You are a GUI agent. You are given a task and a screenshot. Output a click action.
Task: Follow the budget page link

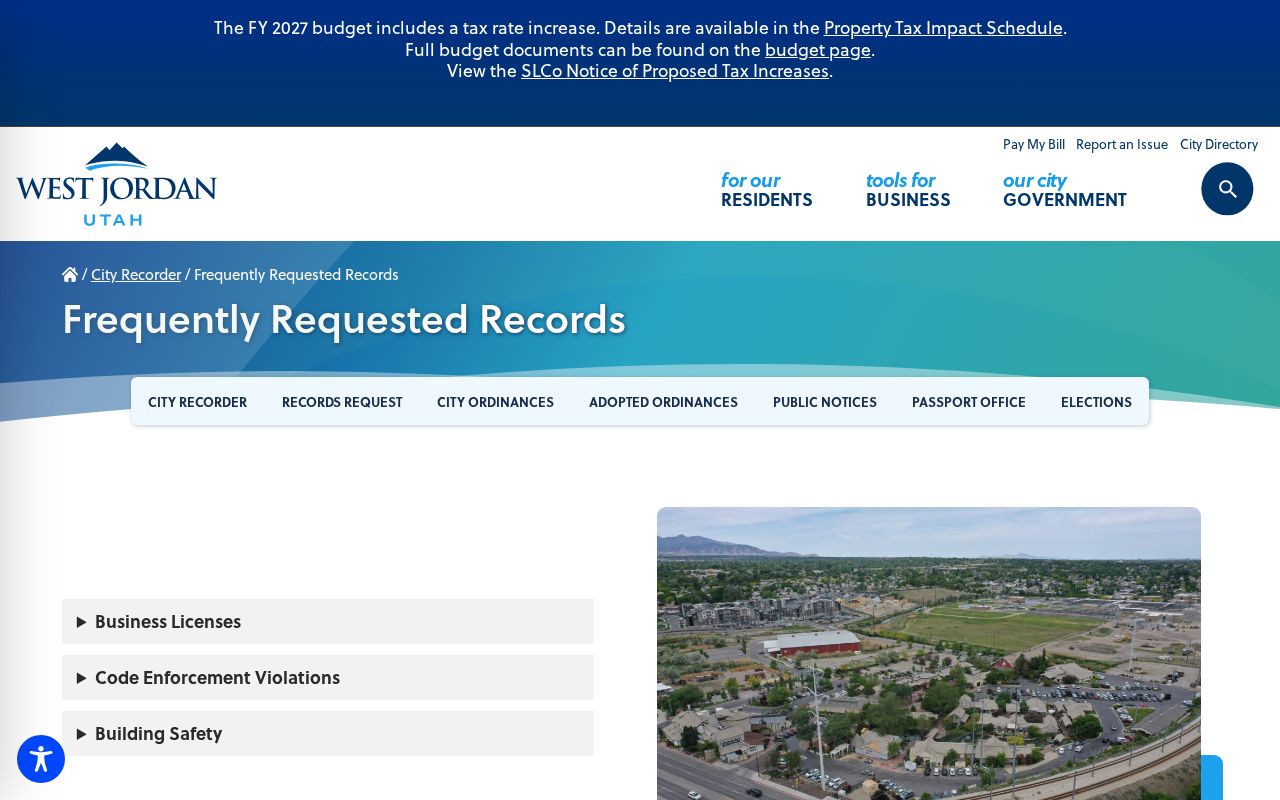pyautogui.click(x=818, y=49)
